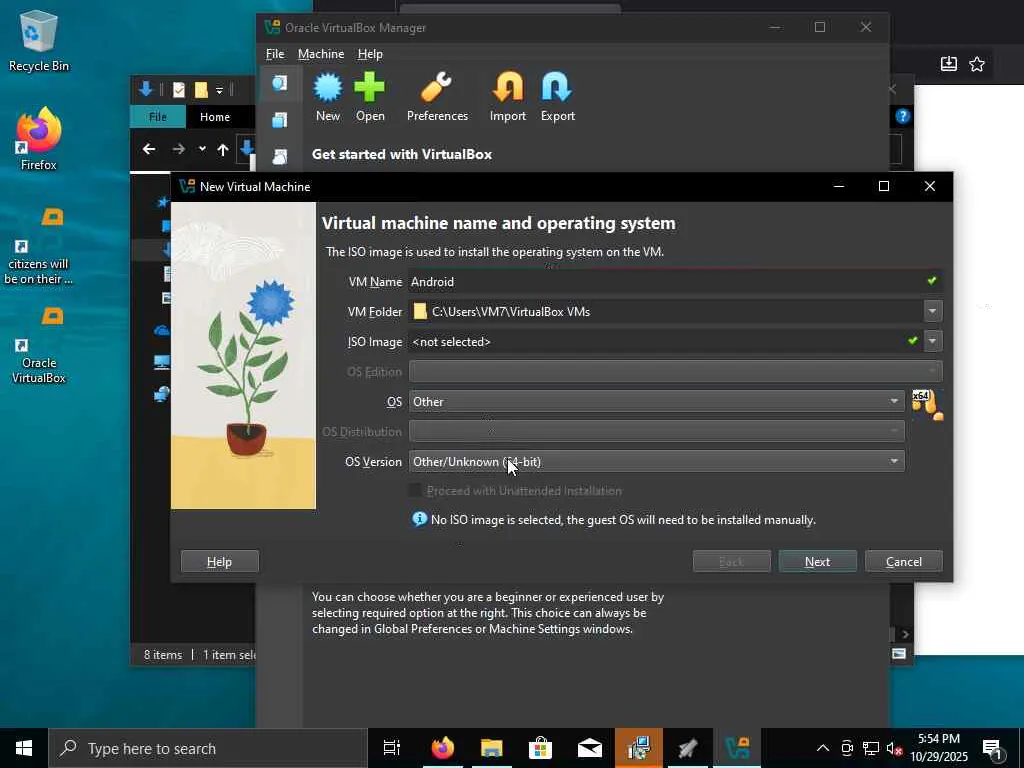1024x768 pixels.
Task: Expand the VM Folder dropdown arrow
Action: tap(933, 311)
